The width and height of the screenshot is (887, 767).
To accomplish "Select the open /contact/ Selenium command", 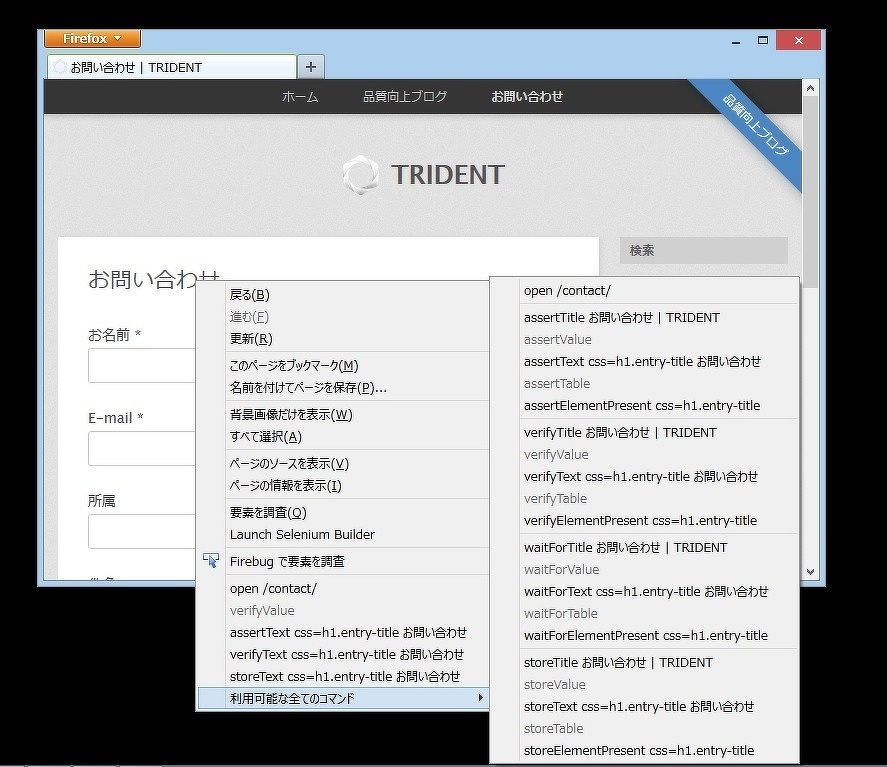I will coord(560,290).
